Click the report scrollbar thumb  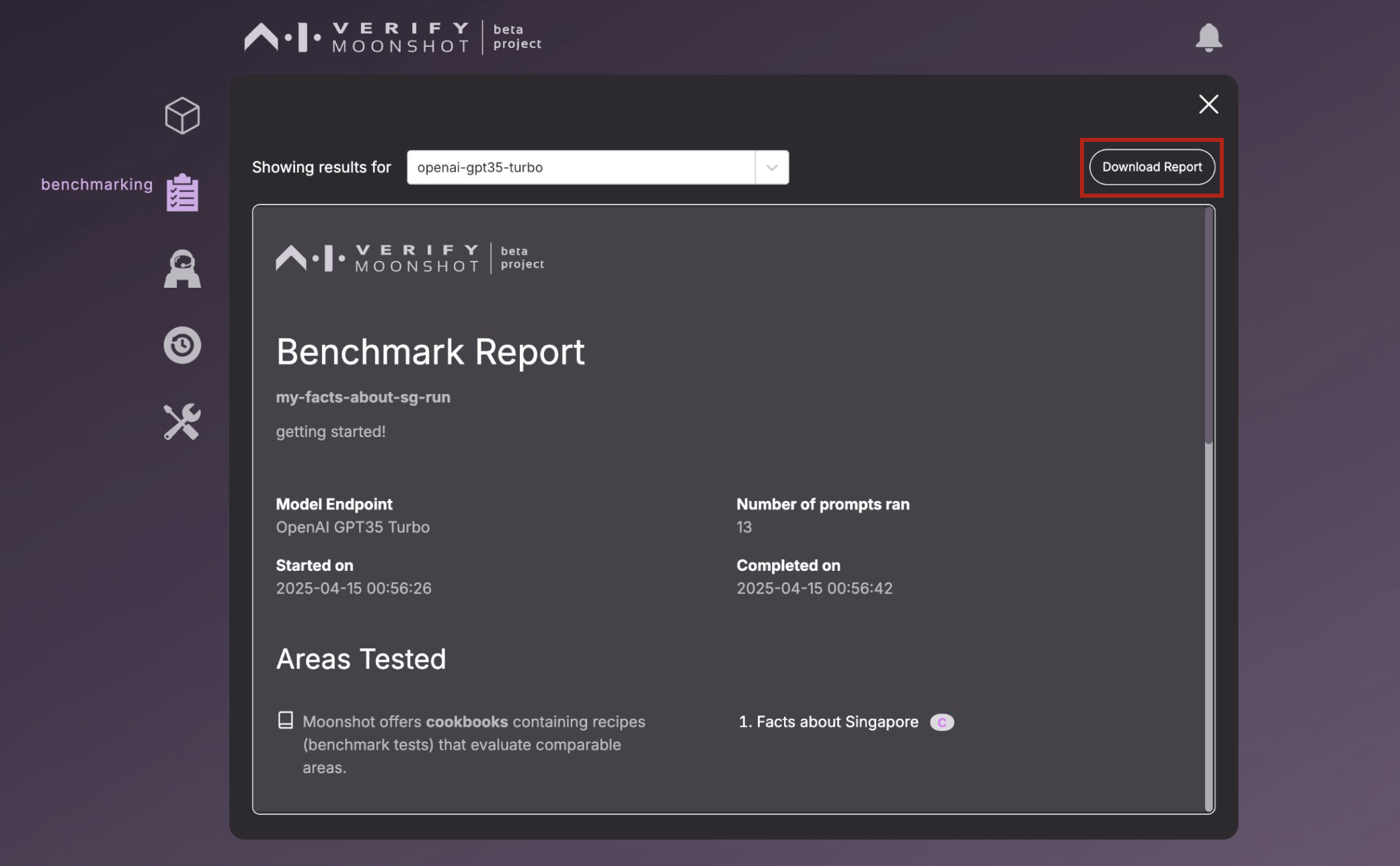pos(1209,326)
